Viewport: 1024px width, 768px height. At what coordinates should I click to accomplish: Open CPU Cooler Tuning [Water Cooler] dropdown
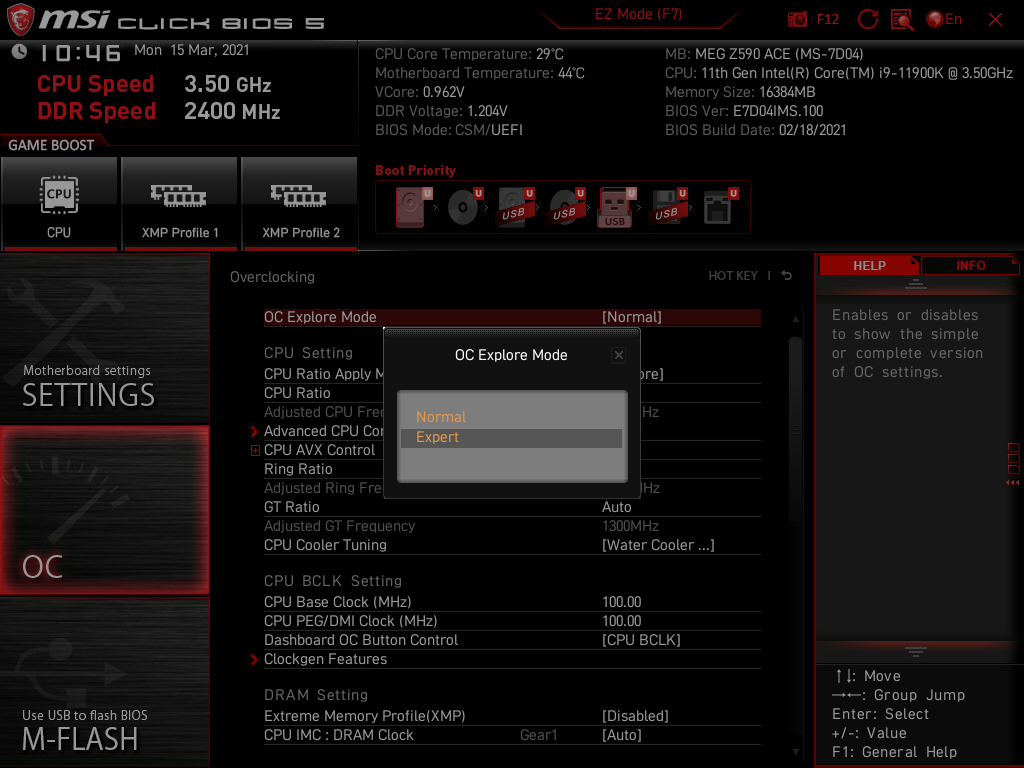coord(658,545)
